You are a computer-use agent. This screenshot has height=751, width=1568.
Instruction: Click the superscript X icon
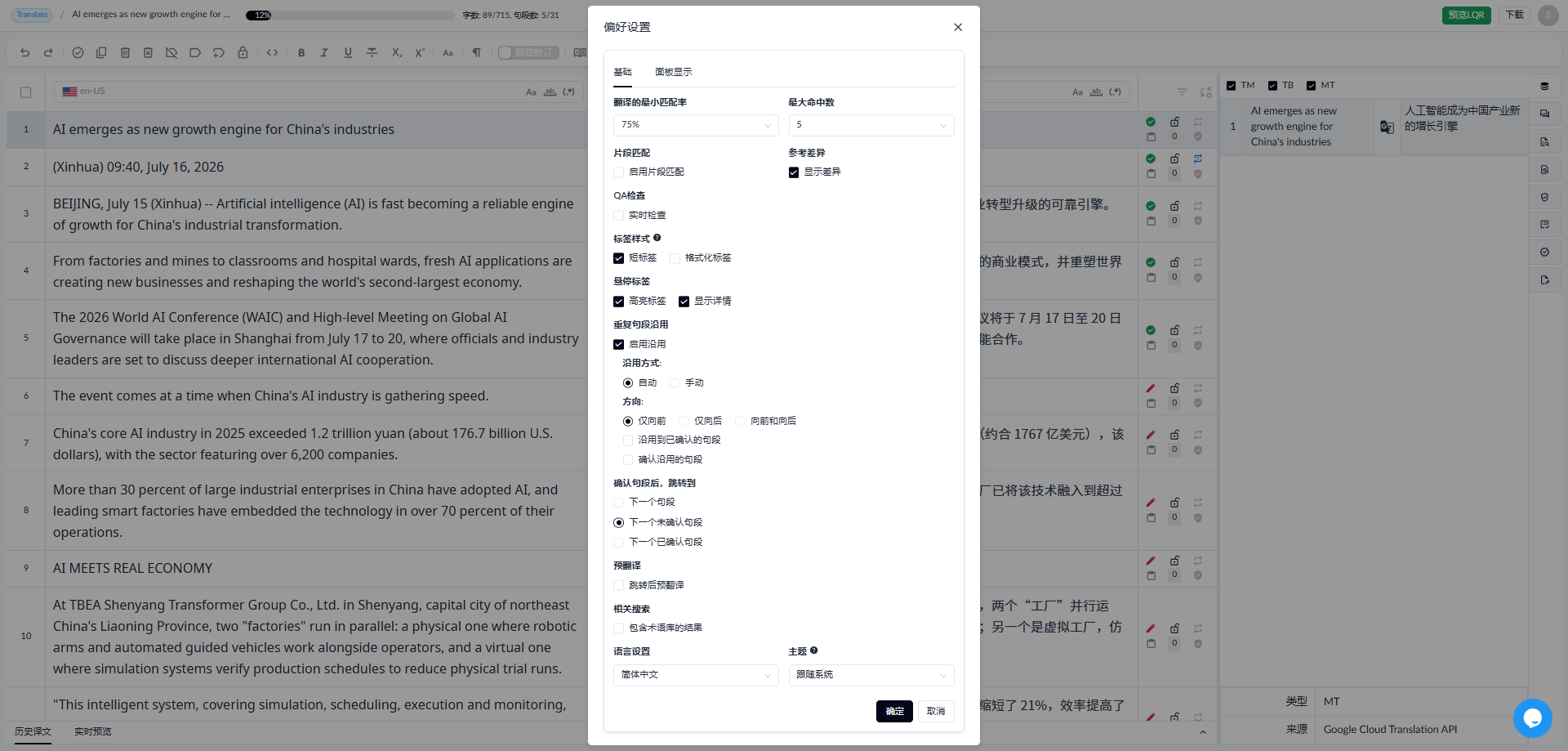click(x=420, y=52)
